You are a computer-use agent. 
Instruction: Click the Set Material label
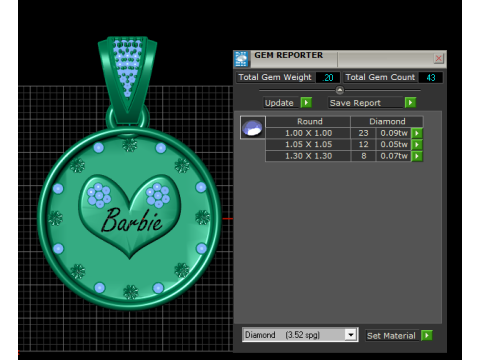pos(391,336)
